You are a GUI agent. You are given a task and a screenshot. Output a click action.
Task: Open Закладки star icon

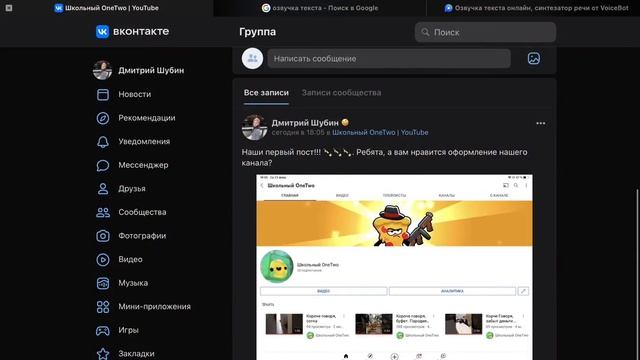[x=103, y=353]
